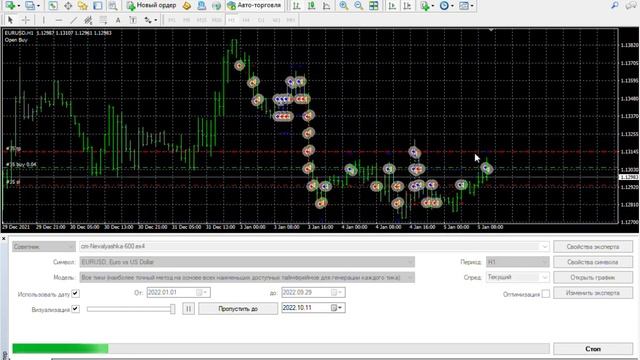Click the Открыть график button
640x360 pixels.
pyautogui.click(x=593, y=278)
